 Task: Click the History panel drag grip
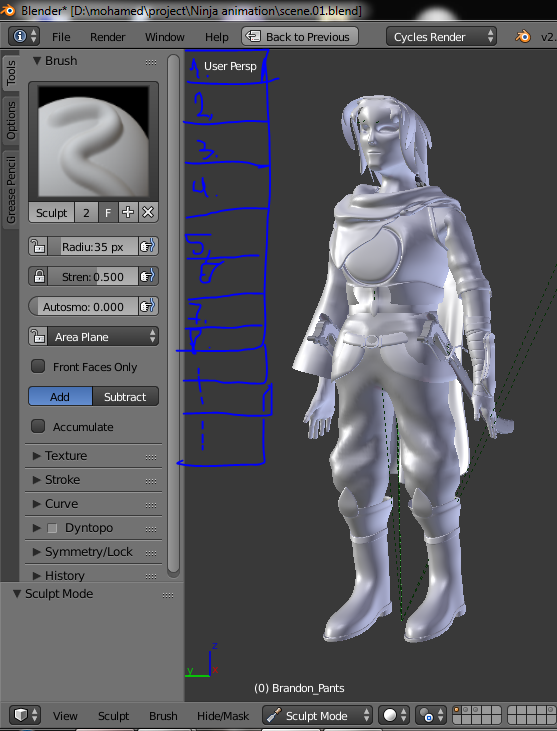coord(151,577)
